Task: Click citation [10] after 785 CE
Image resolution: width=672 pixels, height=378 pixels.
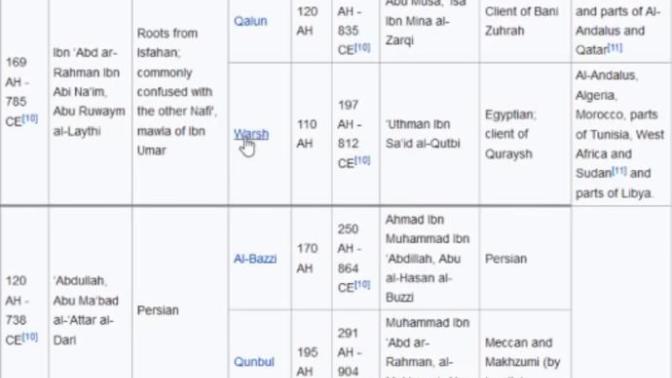Action: coord(30,118)
